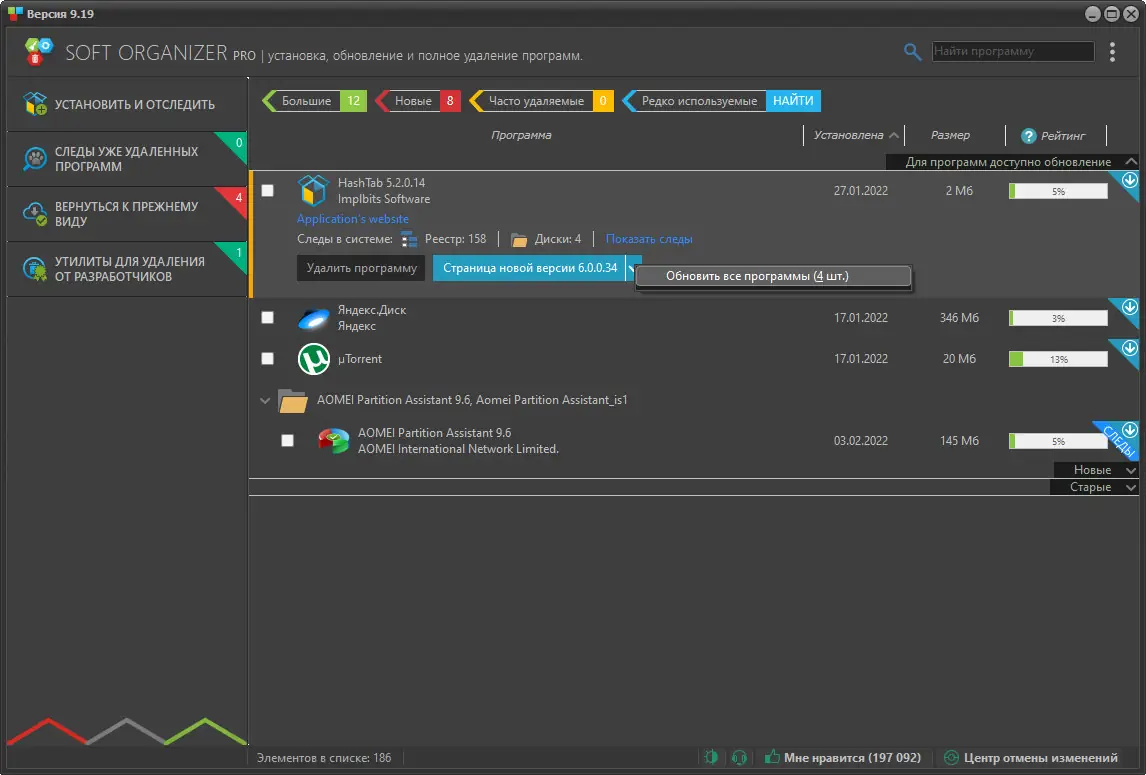Expand the Новые section
Viewport: 1146px width, 775px height.
tap(1131, 470)
